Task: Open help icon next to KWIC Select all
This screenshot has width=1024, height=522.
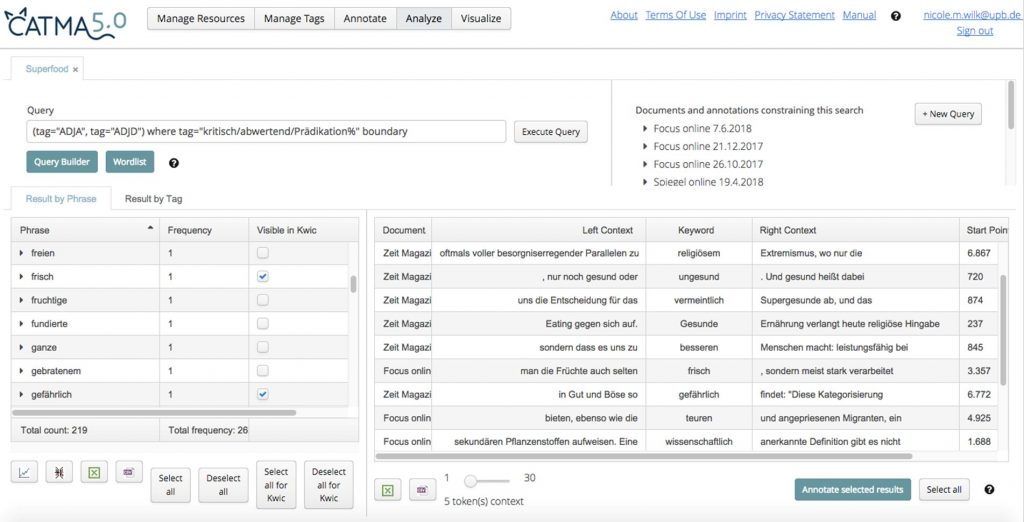Action: click(x=989, y=489)
